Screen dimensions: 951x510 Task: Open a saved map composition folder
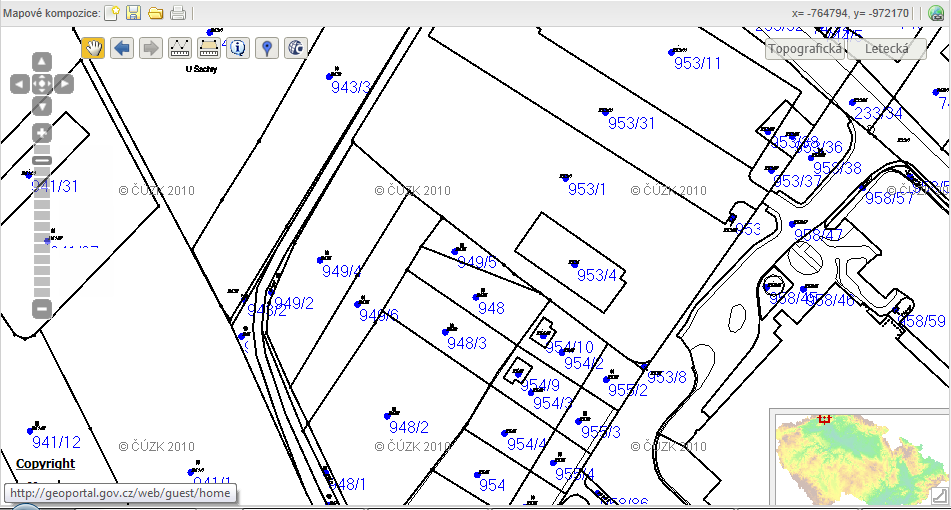pos(155,13)
